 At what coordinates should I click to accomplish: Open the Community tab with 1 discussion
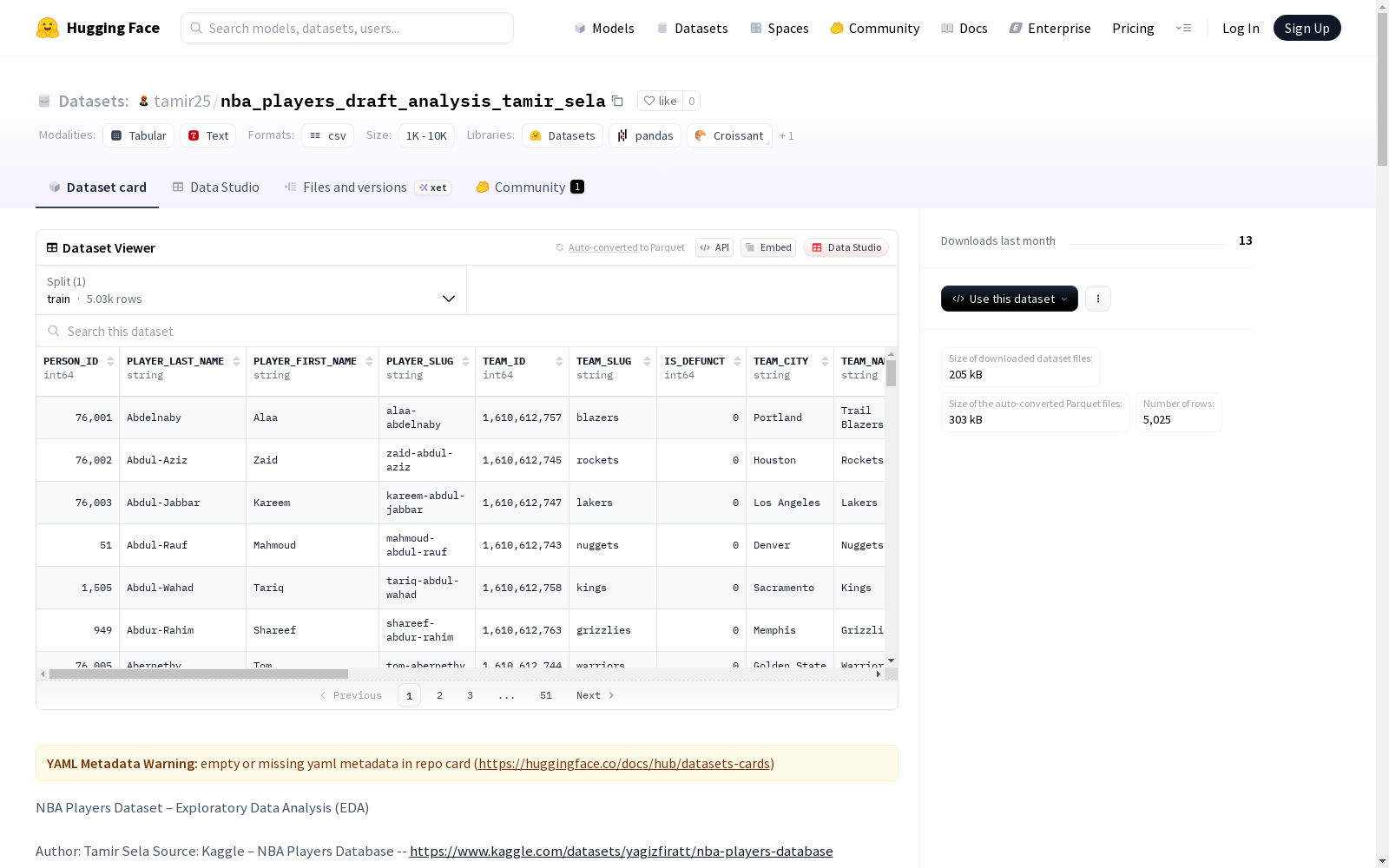530,187
